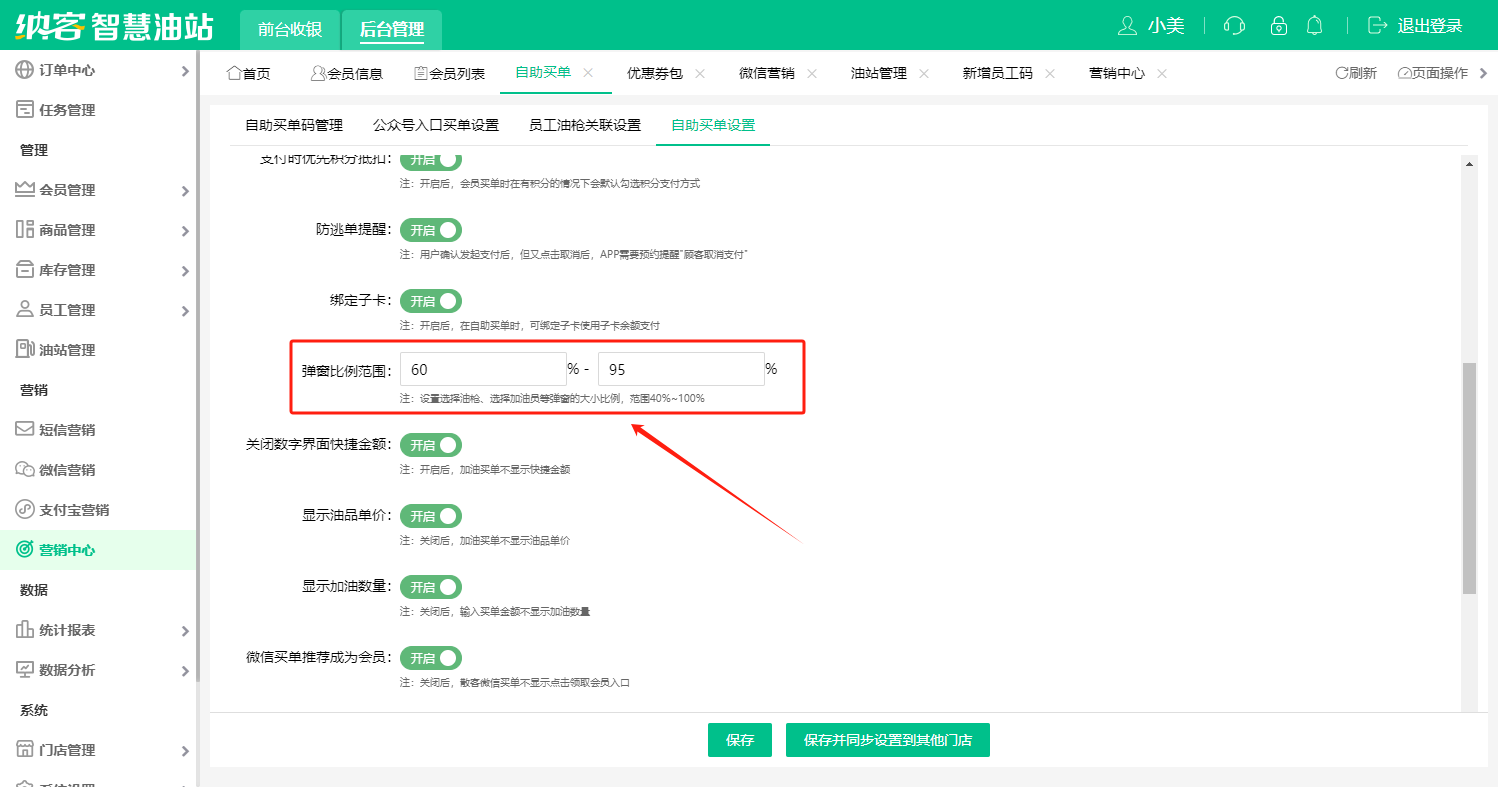Screen dimensions: 1498x787
Task: Click the 保存 button
Action: coord(739,740)
